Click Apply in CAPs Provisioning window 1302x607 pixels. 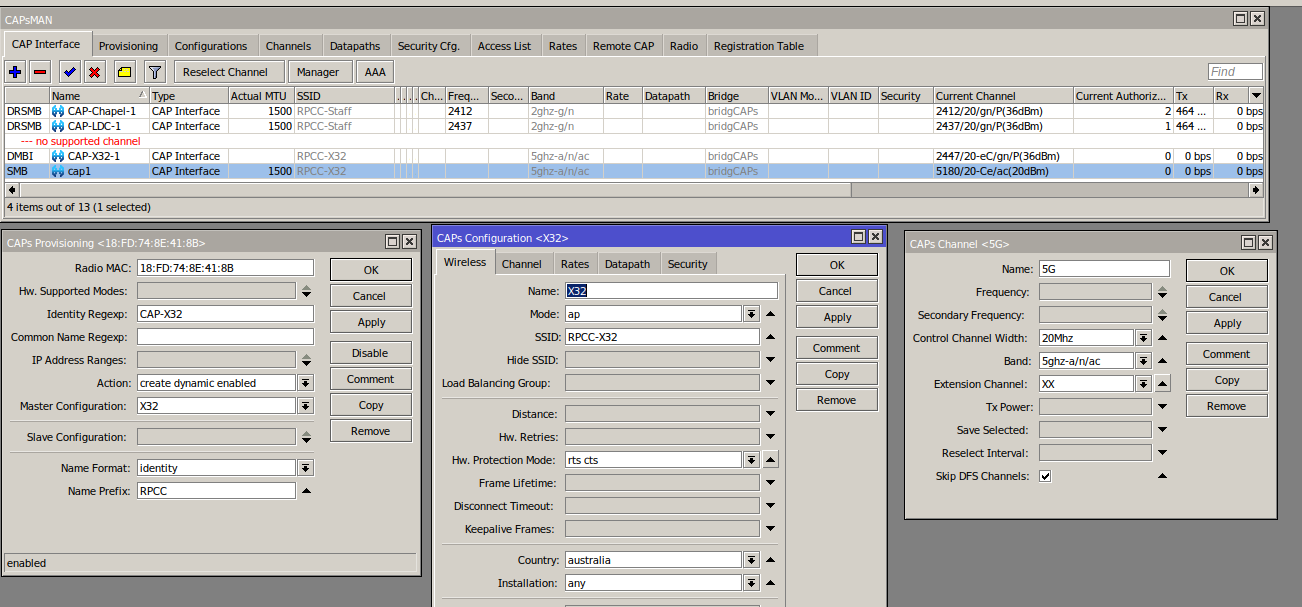pyautogui.click(x=371, y=322)
